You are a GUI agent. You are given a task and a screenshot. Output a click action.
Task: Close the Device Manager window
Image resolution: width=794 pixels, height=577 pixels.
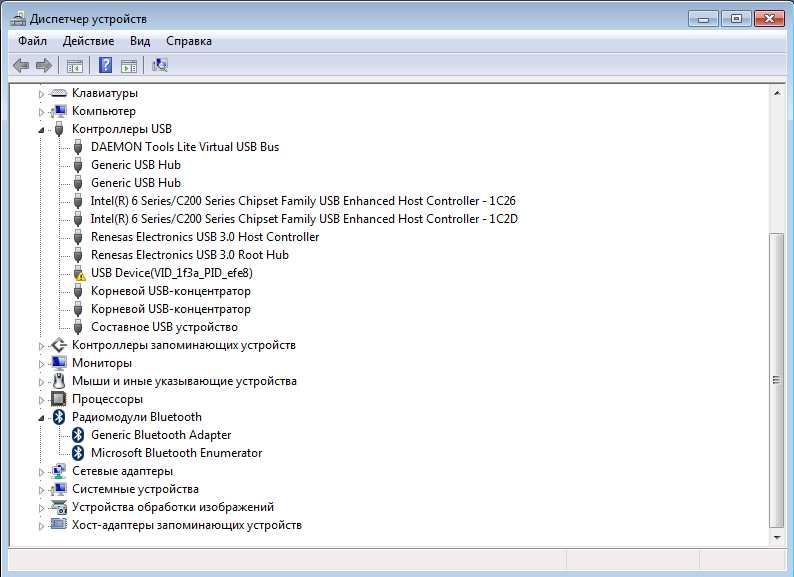point(770,19)
